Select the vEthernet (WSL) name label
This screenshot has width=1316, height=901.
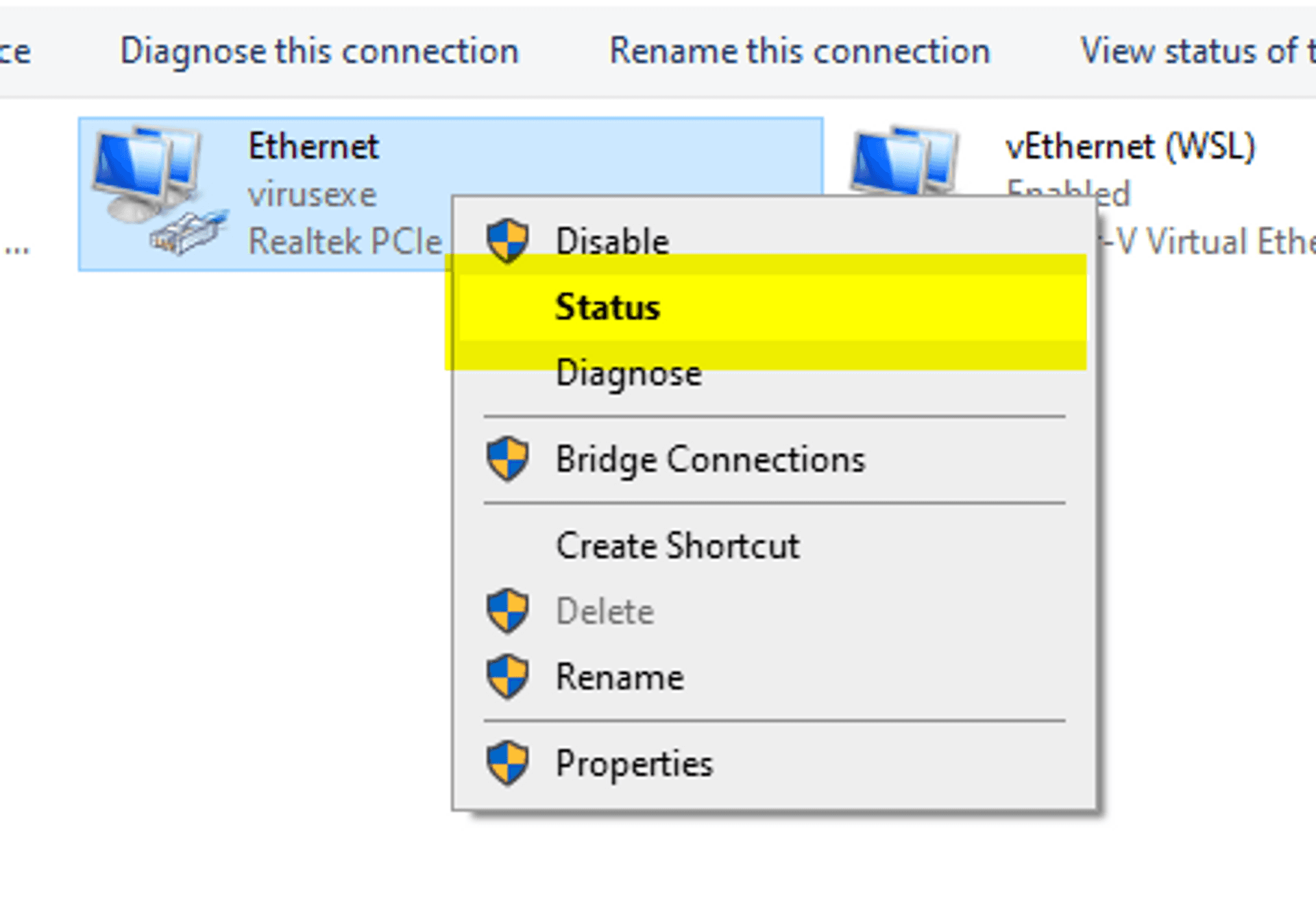[1130, 147]
